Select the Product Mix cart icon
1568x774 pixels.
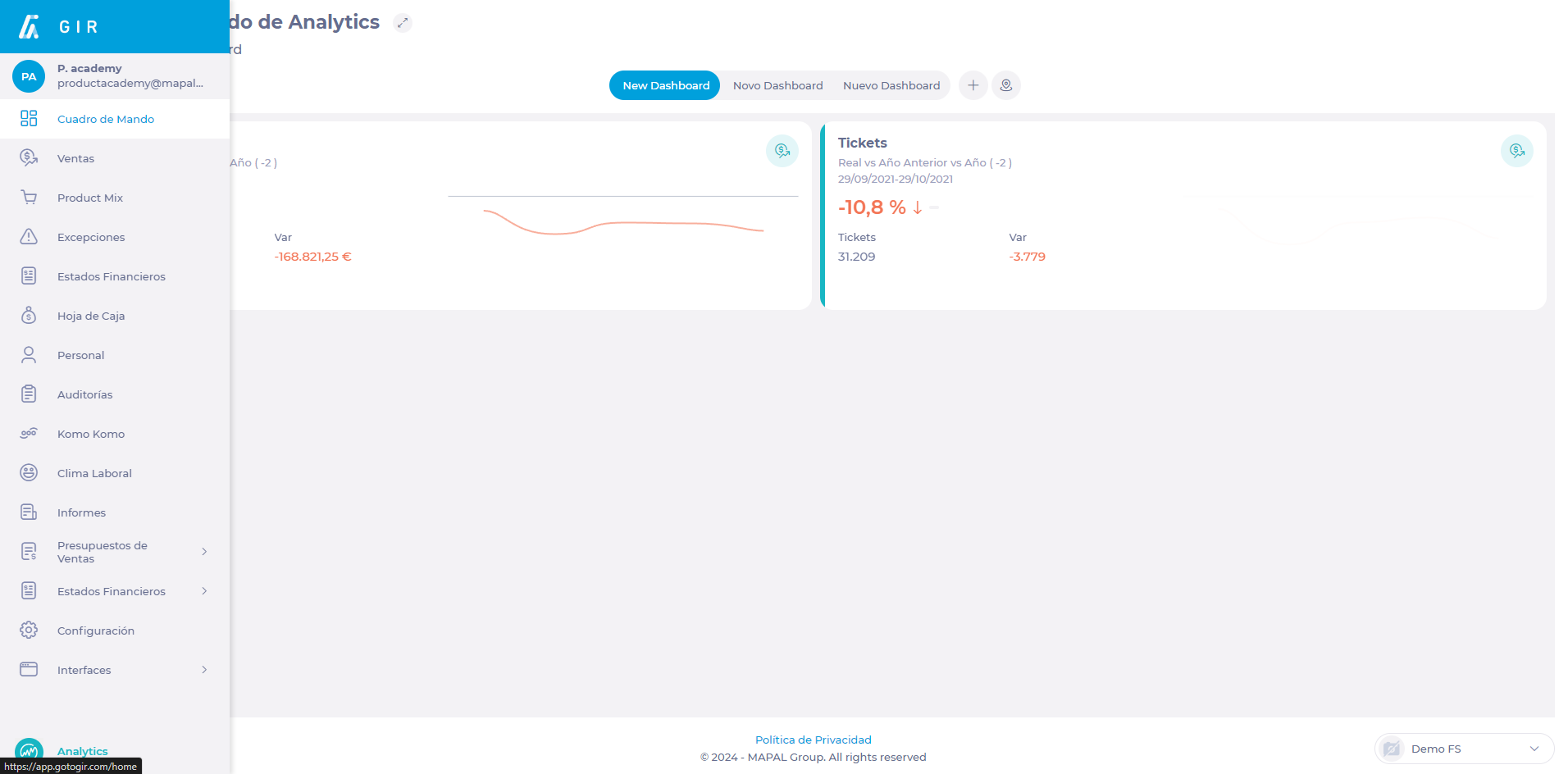[29, 198]
